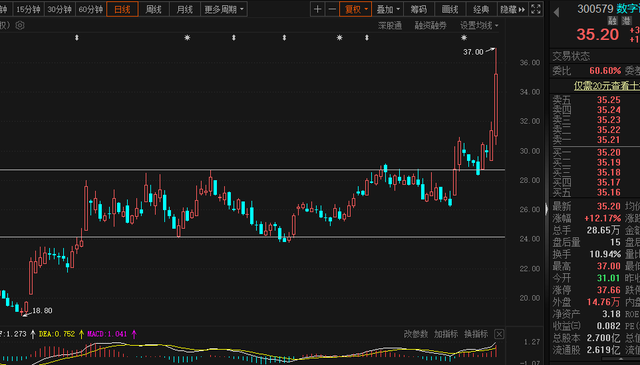This screenshot has height=365, width=640.
Task: Go back with the left arrow beside 300579
Action: point(556,12)
